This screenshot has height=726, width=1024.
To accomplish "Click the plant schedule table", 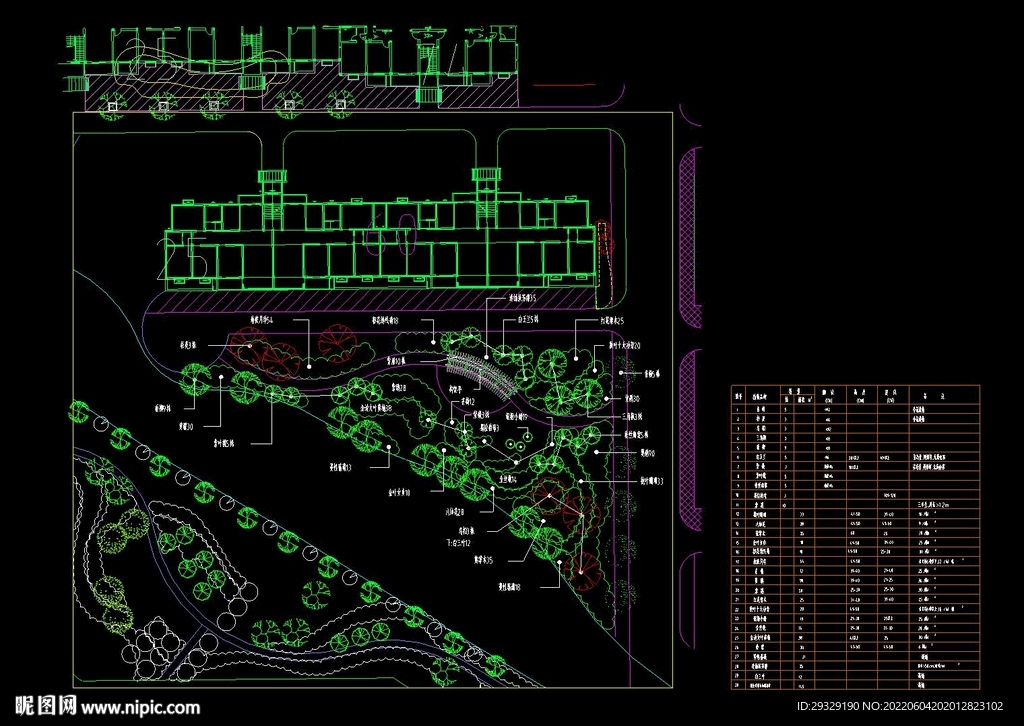I will click(855, 538).
